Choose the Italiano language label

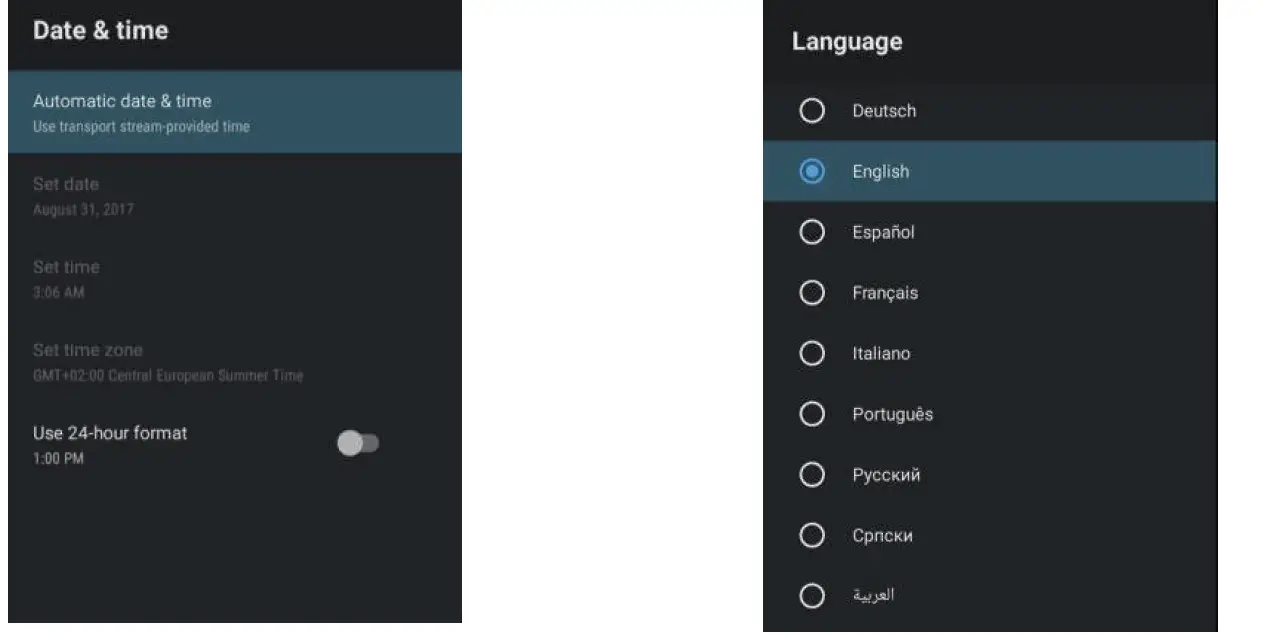881,354
